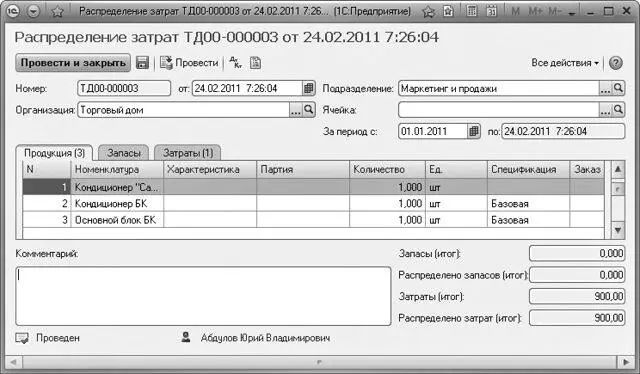Select row 'Кондиционер "Са...'
Image resolution: width=640 pixels, height=374 pixels.
pos(313,187)
